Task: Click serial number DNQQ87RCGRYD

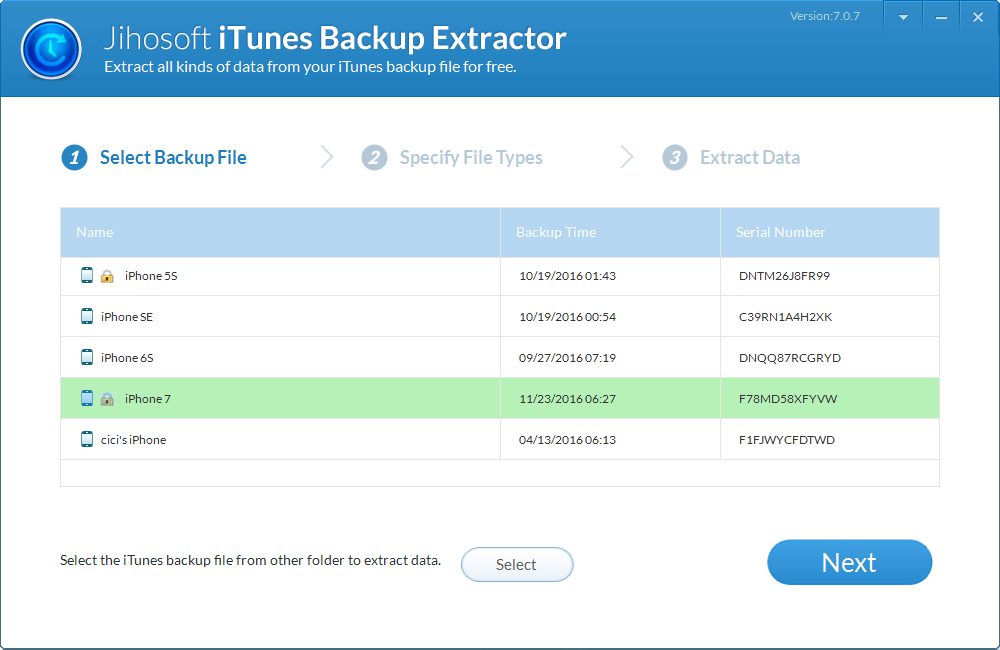Action: coord(790,357)
